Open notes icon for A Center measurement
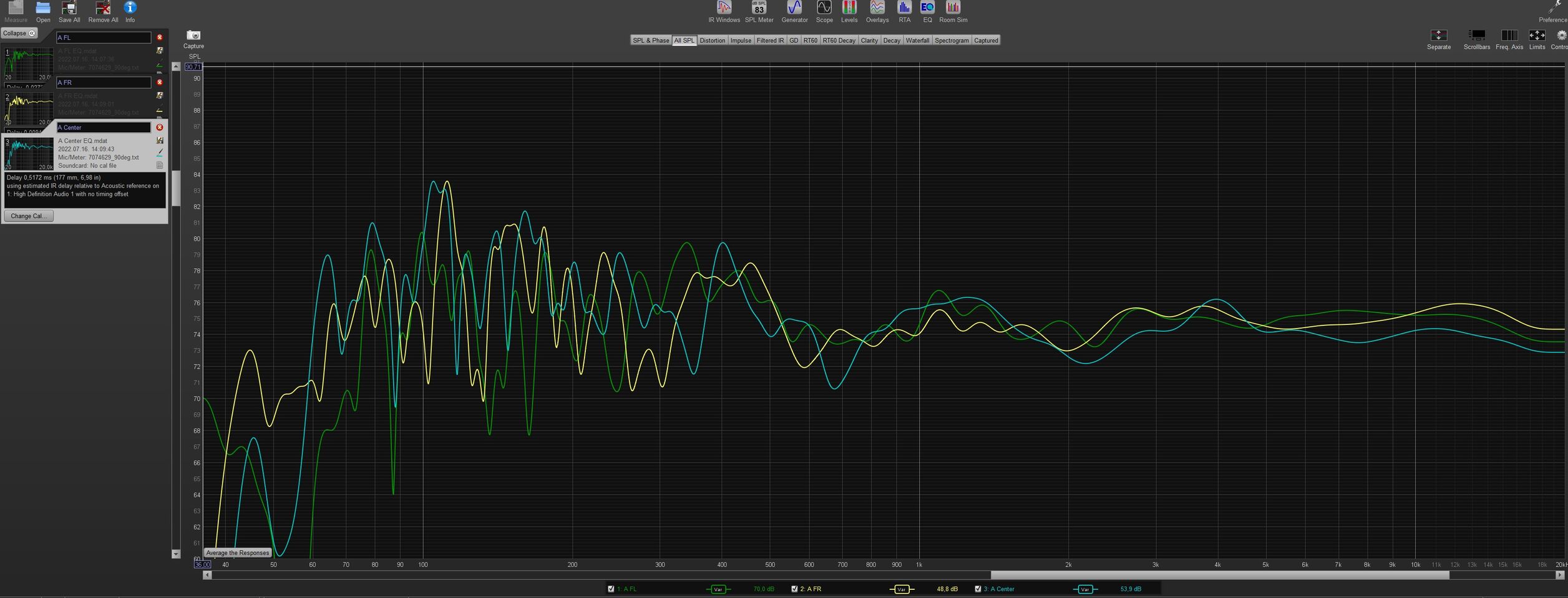The height and width of the screenshot is (598, 1568). point(160,165)
